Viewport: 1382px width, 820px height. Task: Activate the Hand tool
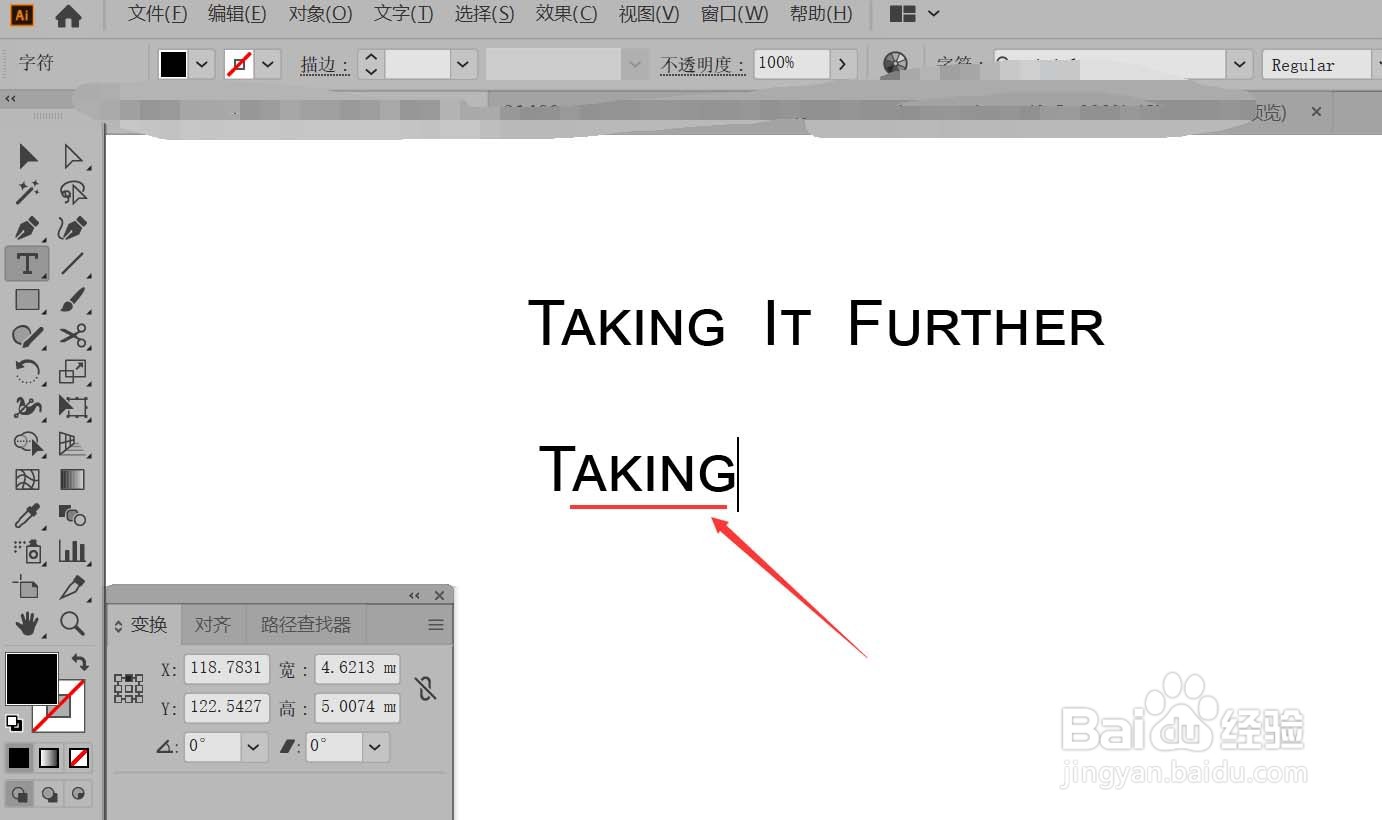pos(27,624)
